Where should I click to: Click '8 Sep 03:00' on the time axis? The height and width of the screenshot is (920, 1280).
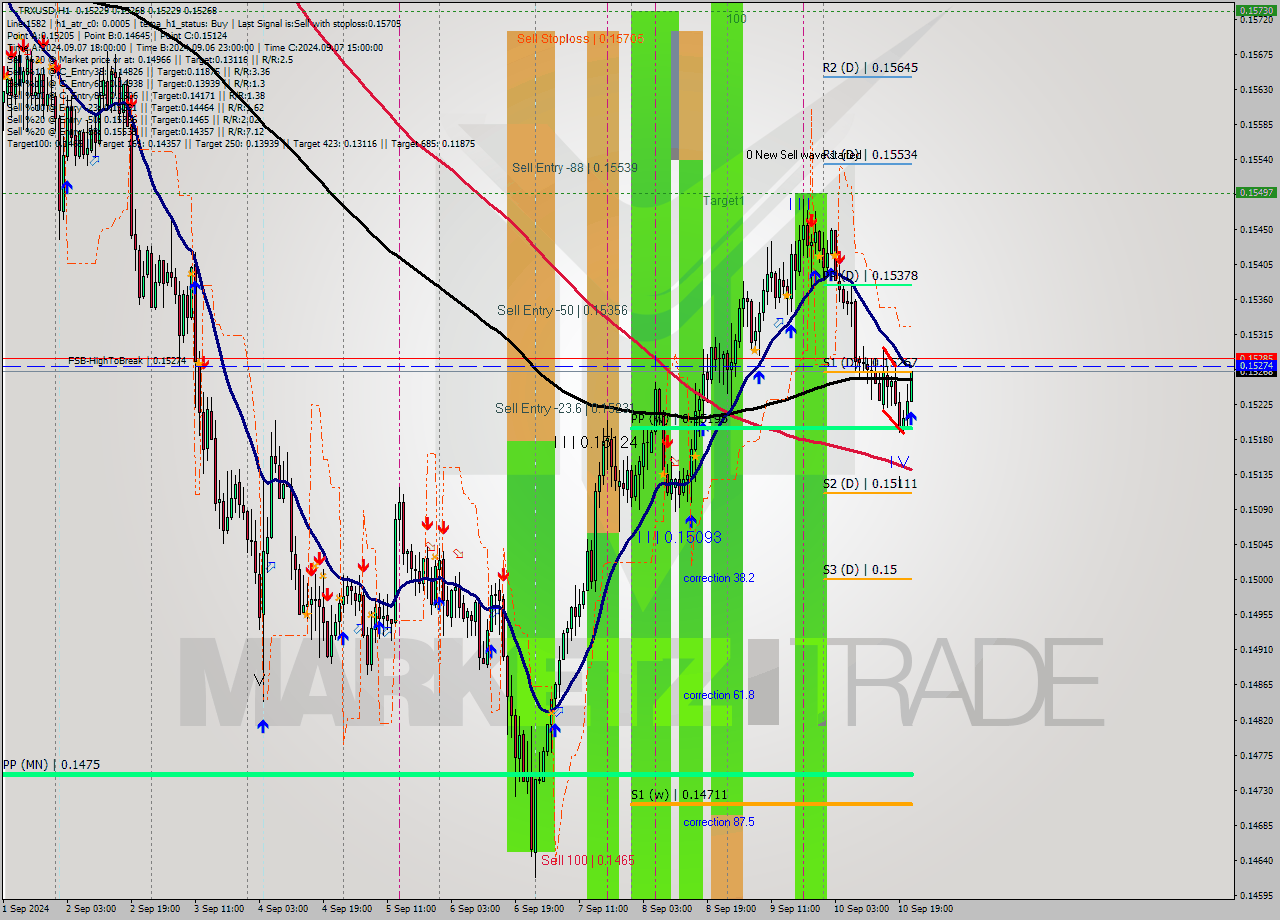pyautogui.click(x=668, y=909)
